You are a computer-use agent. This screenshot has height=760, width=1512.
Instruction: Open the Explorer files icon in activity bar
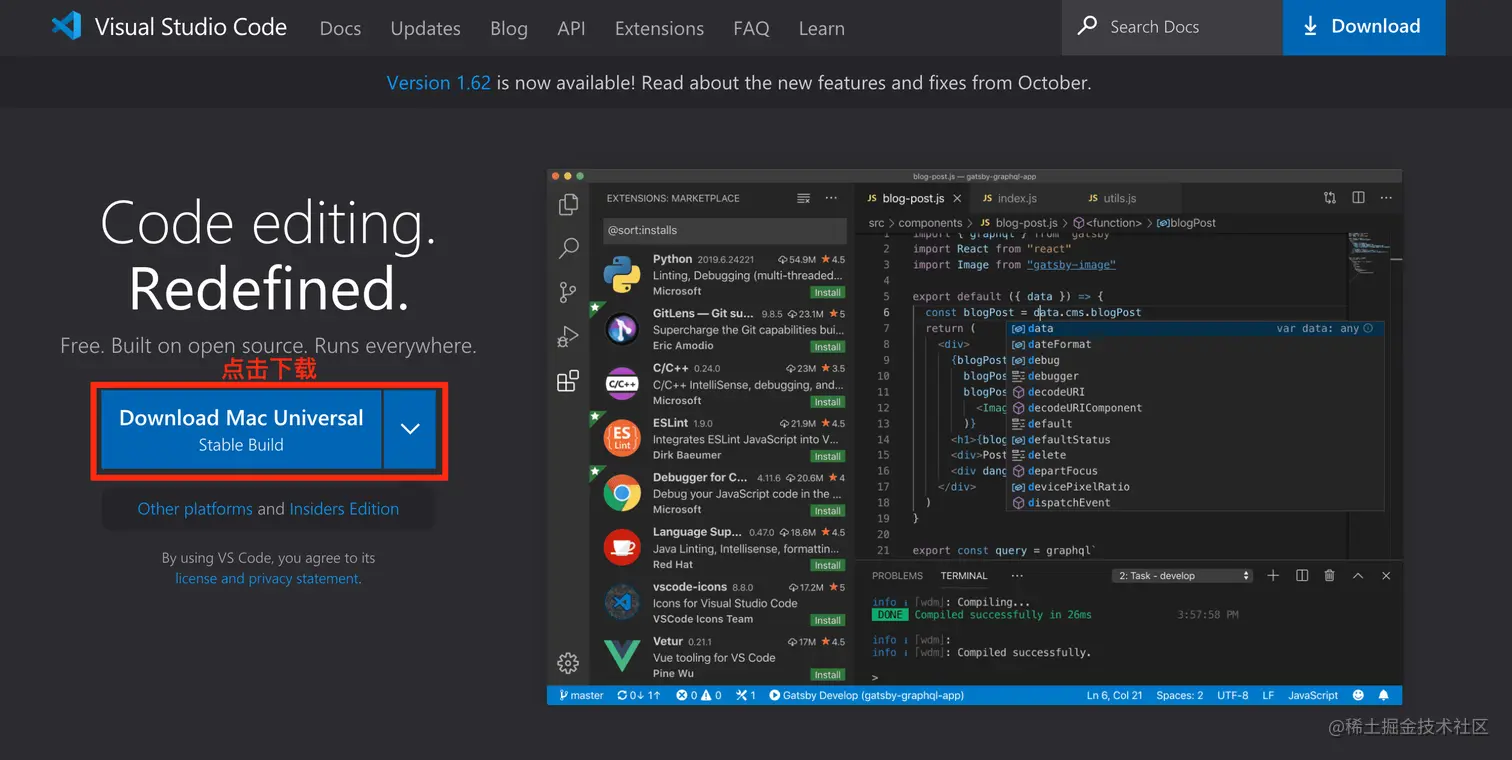coord(568,204)
